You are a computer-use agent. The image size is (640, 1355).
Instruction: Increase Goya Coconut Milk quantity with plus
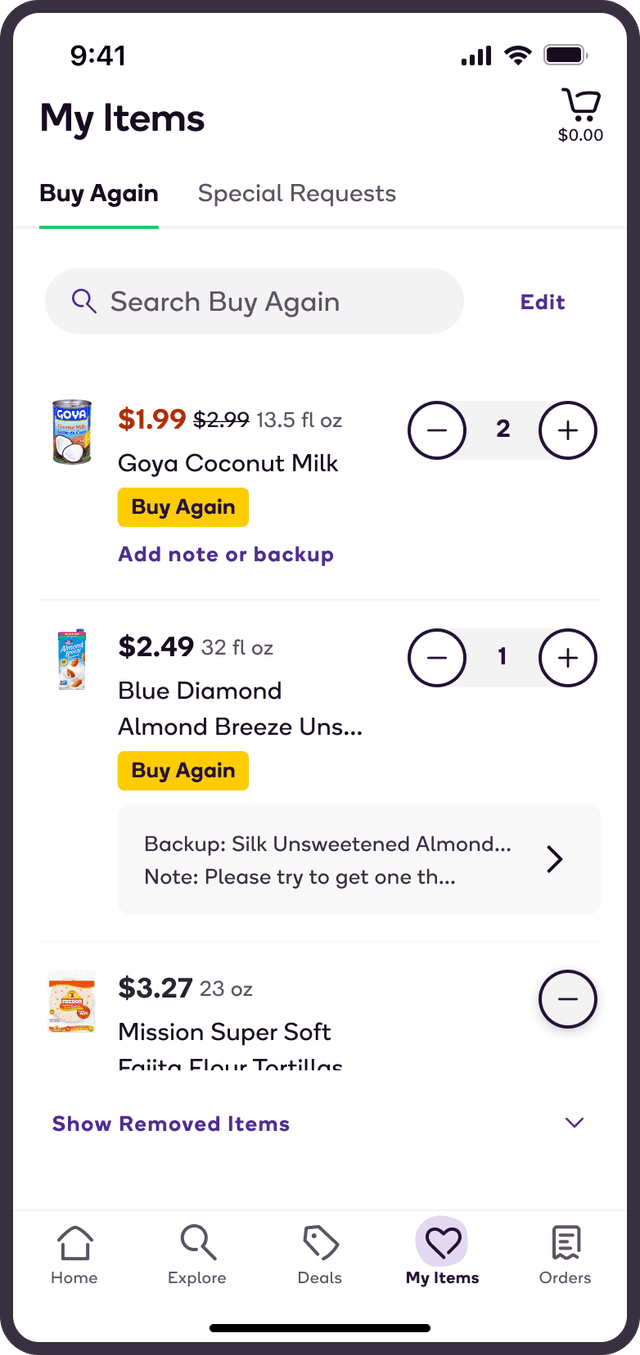pyautogui.click(x=567, y=430)
